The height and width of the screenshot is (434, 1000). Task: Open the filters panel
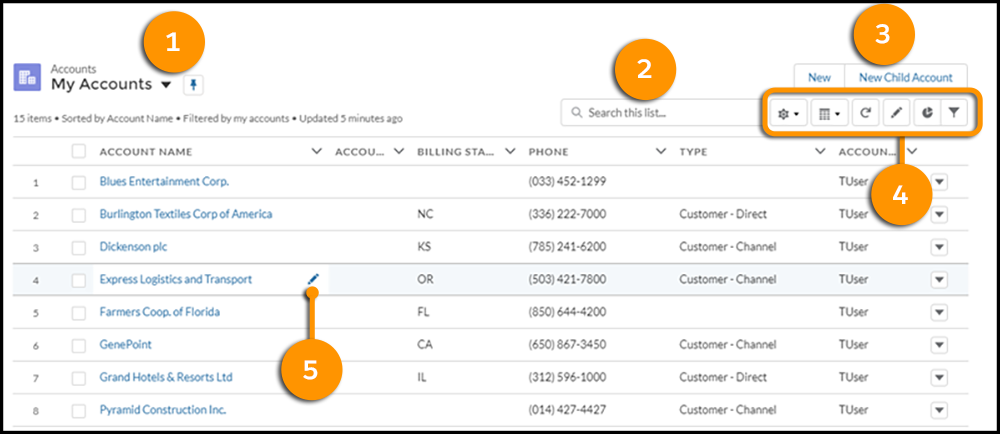click(x=954, y=114)
